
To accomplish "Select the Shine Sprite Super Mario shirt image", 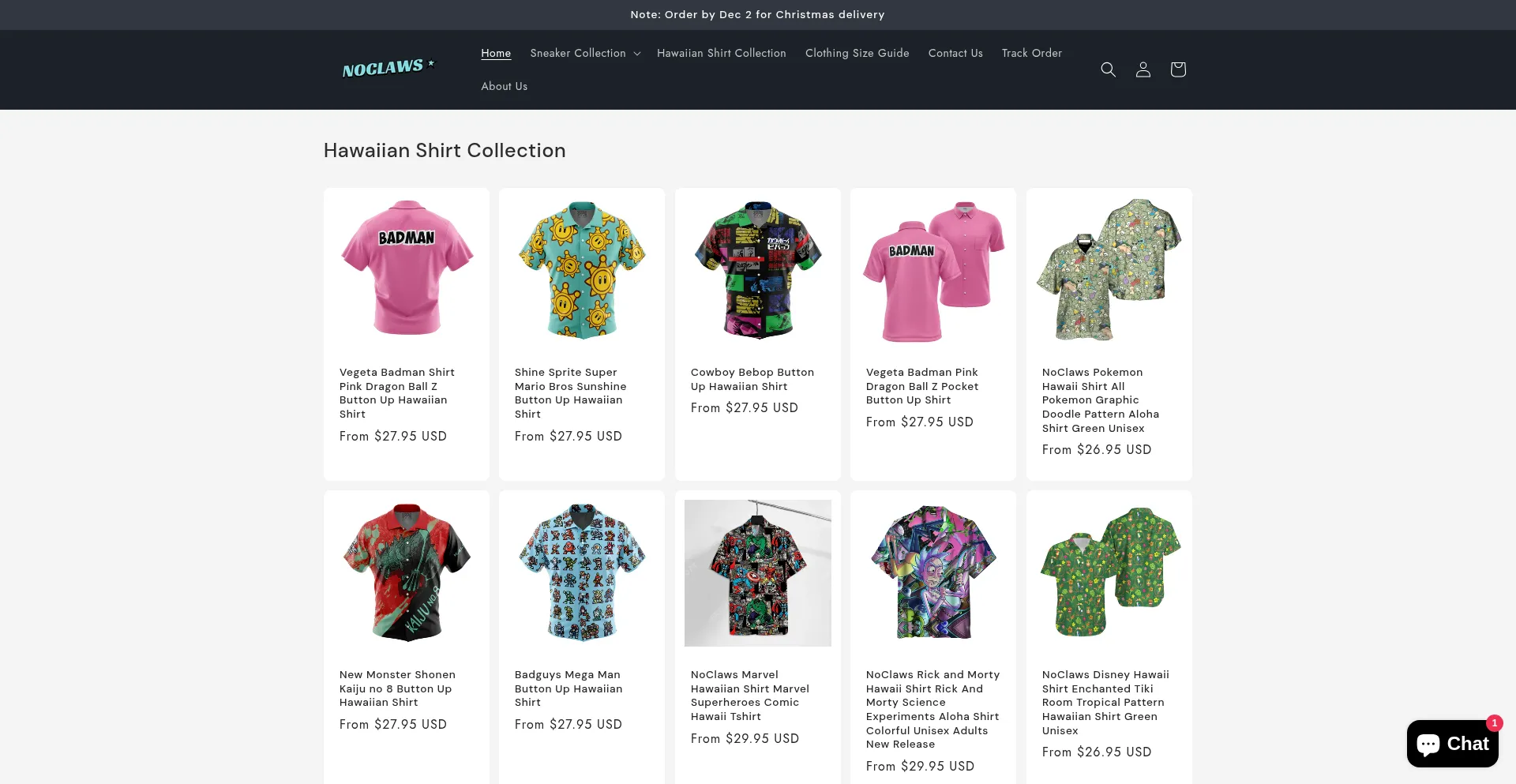I will point(582,270).
